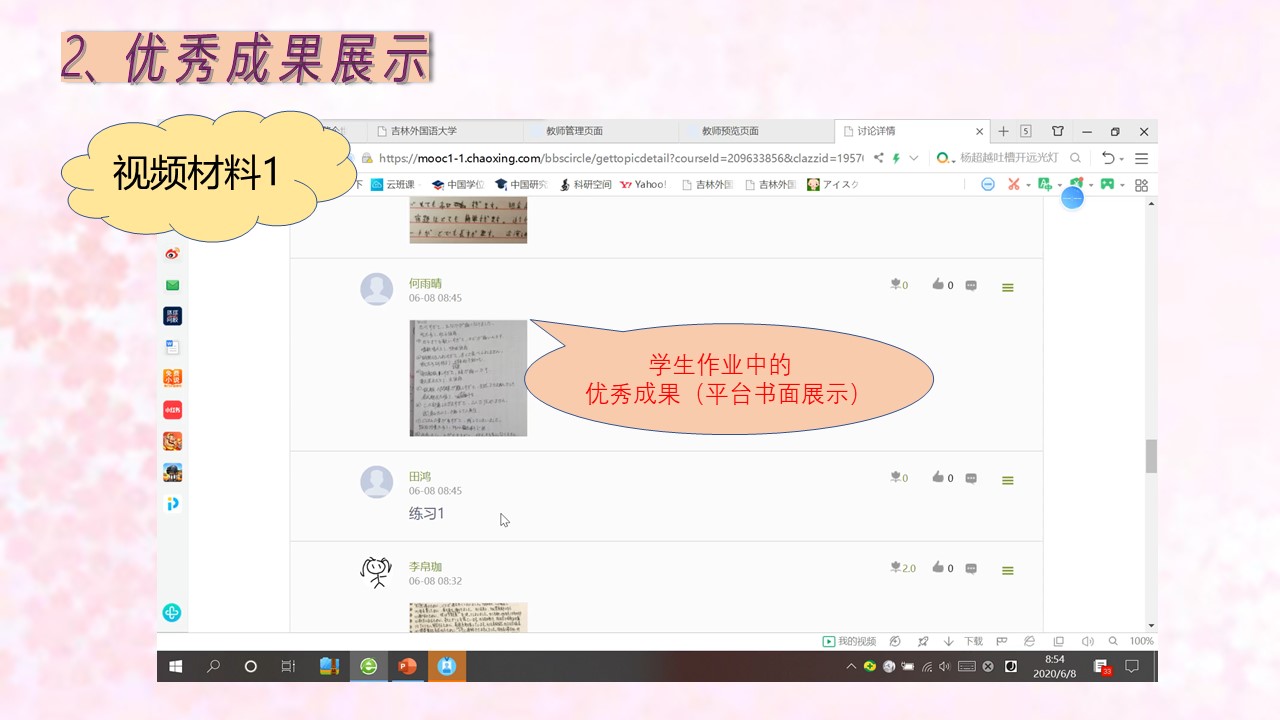Open the more-options menu for 李帛珈's post
Screen dimensions: 1280x720
point(1008,571)
